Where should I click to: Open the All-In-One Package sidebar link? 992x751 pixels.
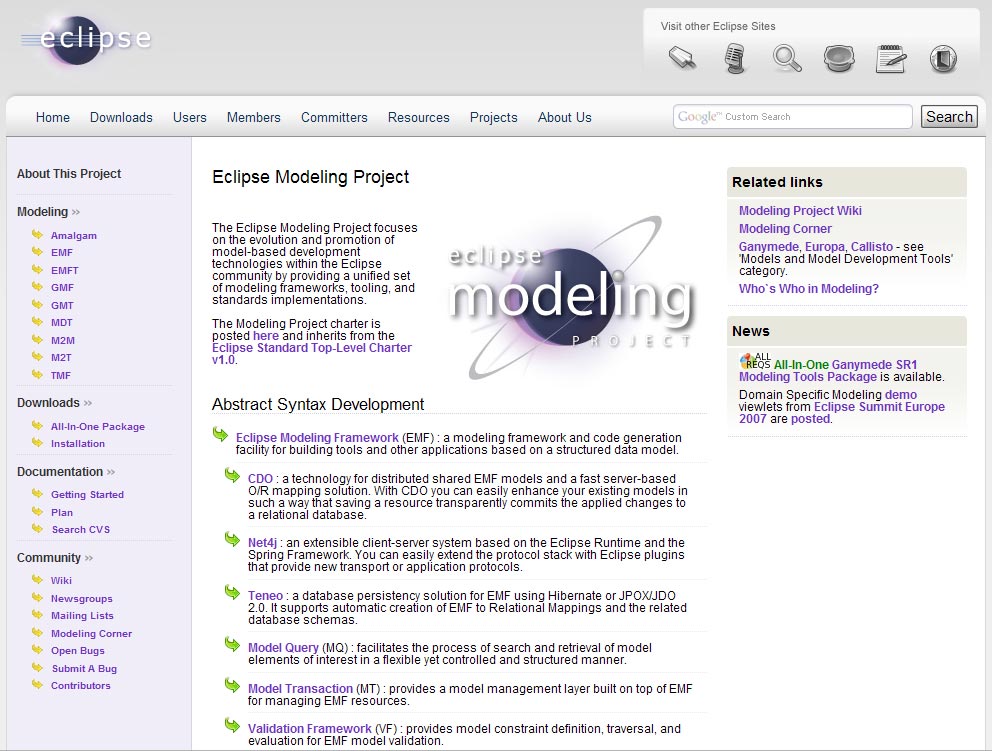point(97,426)
